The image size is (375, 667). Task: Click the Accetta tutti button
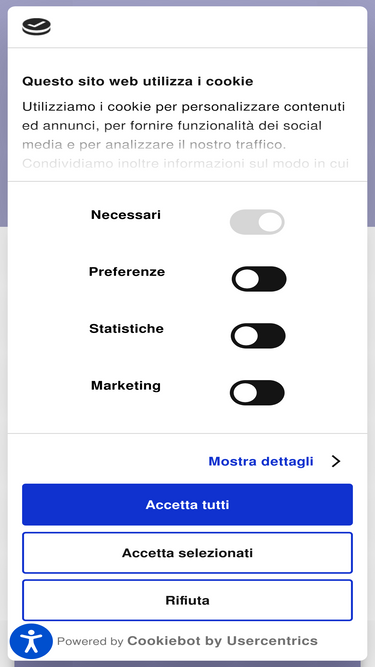(188, 505)
